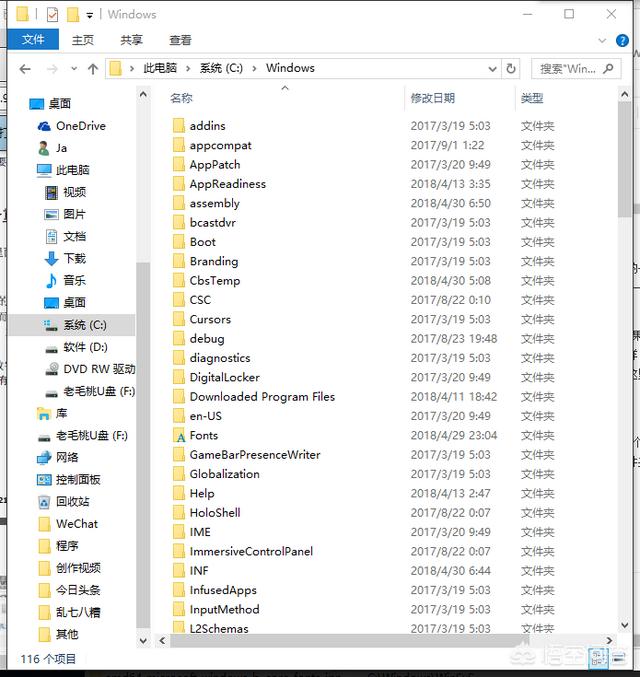Click the navigation pane scroll-up arrow
Viewport: 640px width, 677px height.
pyautogui.click(x=143, y=95)
